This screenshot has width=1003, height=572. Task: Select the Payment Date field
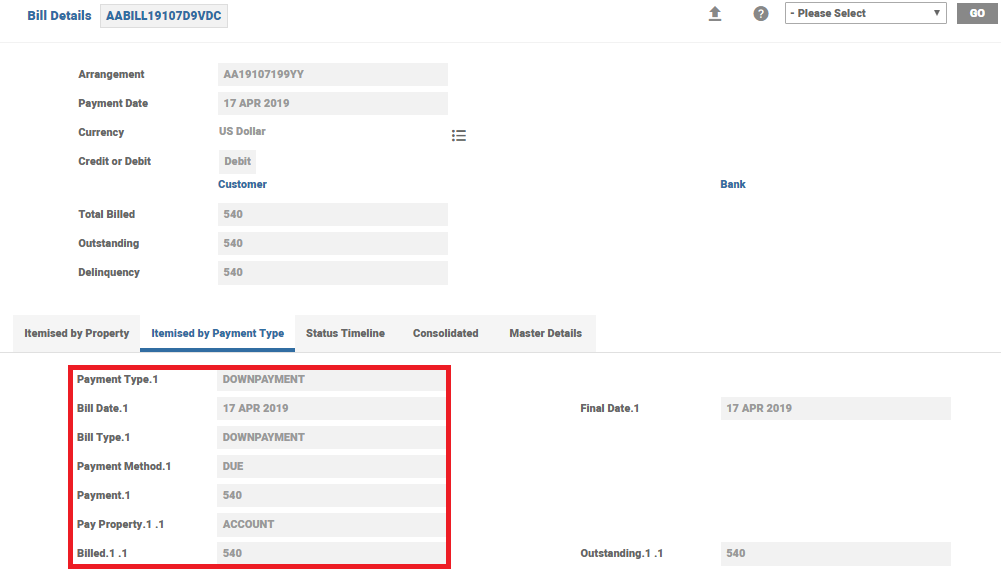332,104
